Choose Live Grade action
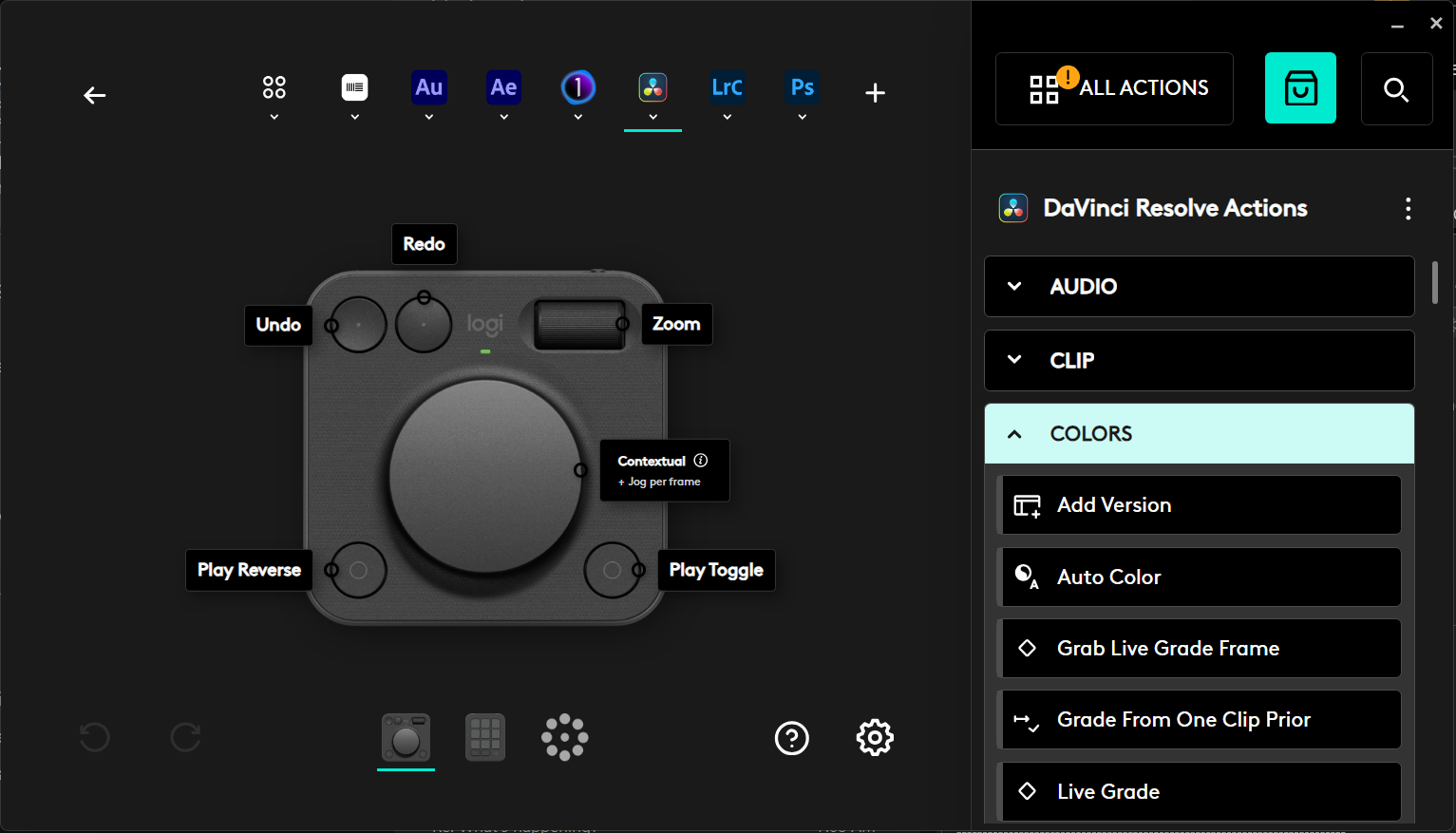Screen dimensions: 1456x833 click(1201, 792)
